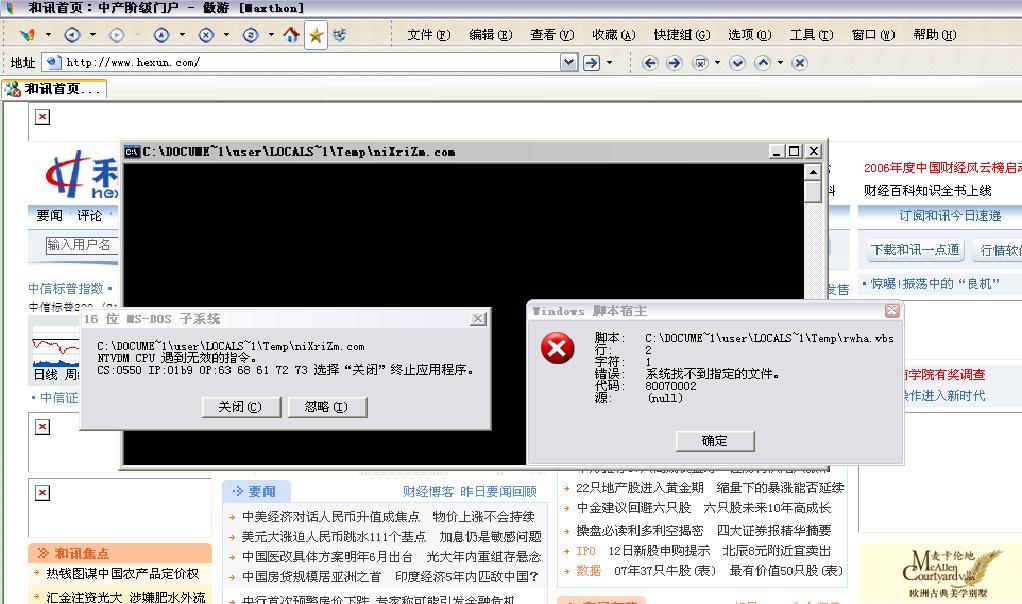Open the 选项(O) menu
The image size is (1022, 604).
(750, 35)
